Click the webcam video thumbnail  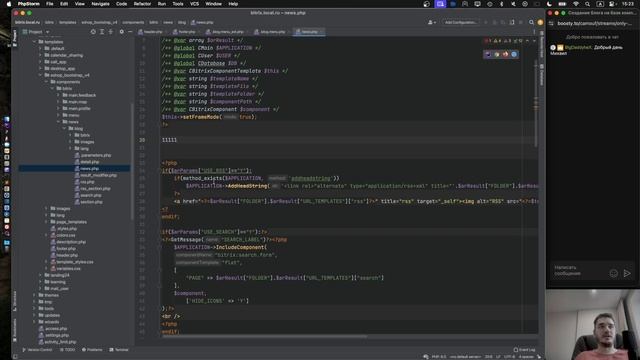(593, 324)
